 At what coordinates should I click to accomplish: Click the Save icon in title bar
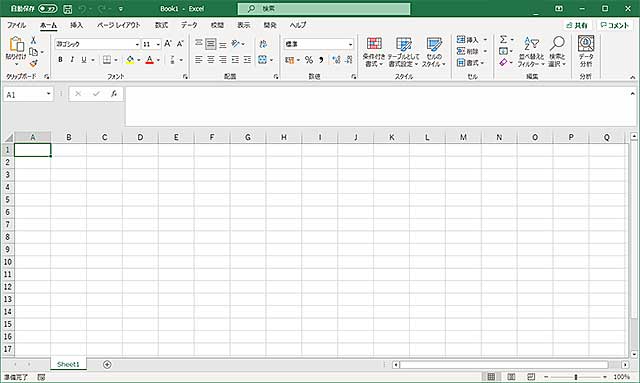[68, 9]
